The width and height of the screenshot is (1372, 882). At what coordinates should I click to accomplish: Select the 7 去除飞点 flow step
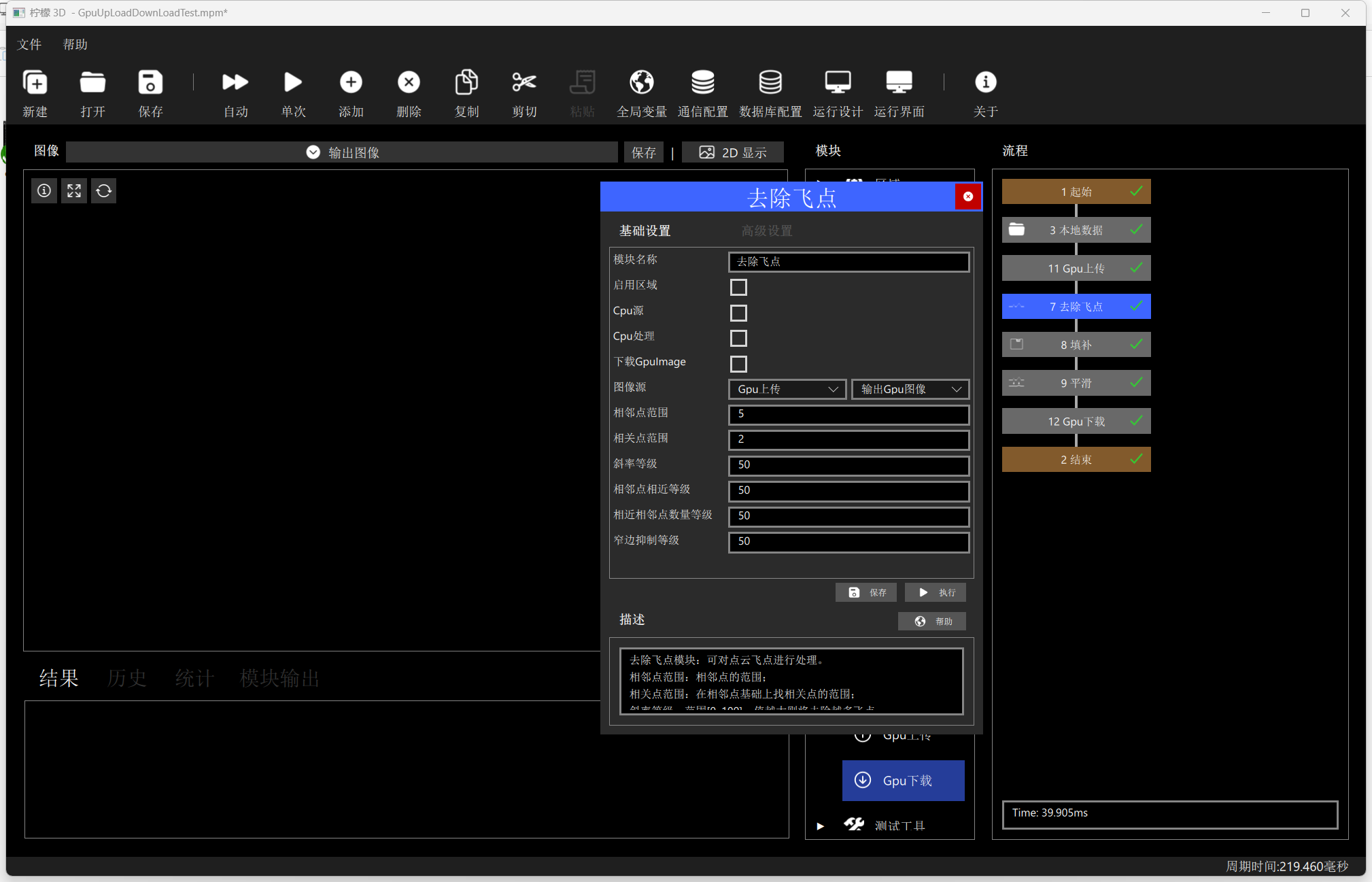[1076, 307]
